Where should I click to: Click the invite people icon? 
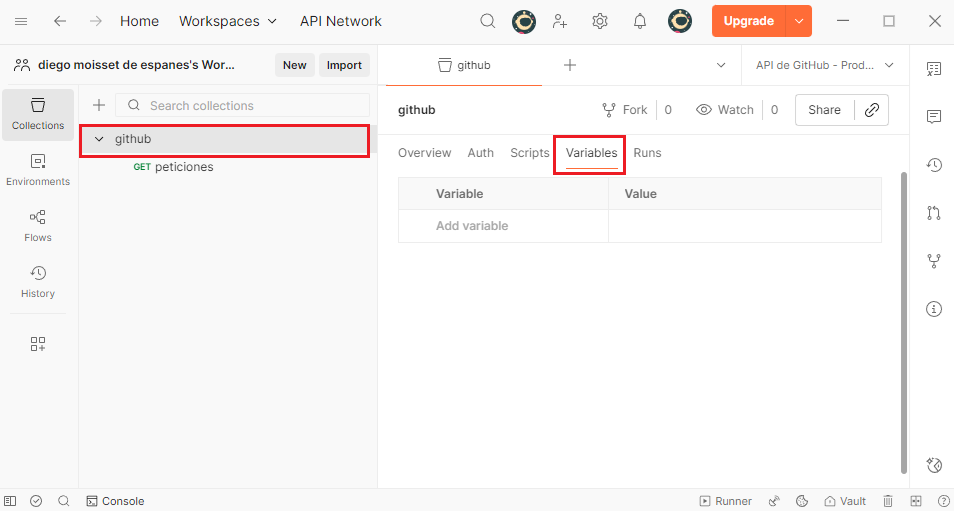[x=560, y=21]
